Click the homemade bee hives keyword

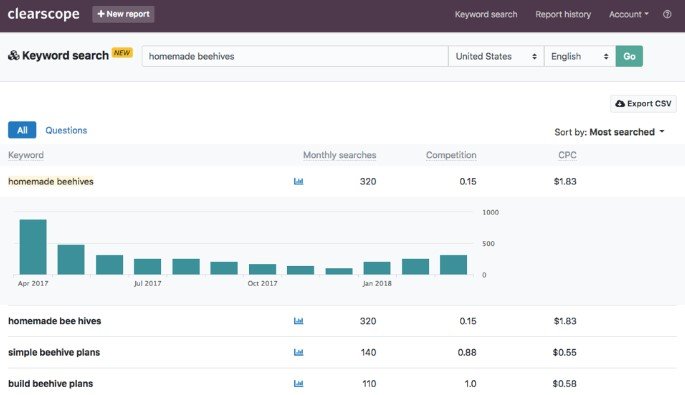55,321
